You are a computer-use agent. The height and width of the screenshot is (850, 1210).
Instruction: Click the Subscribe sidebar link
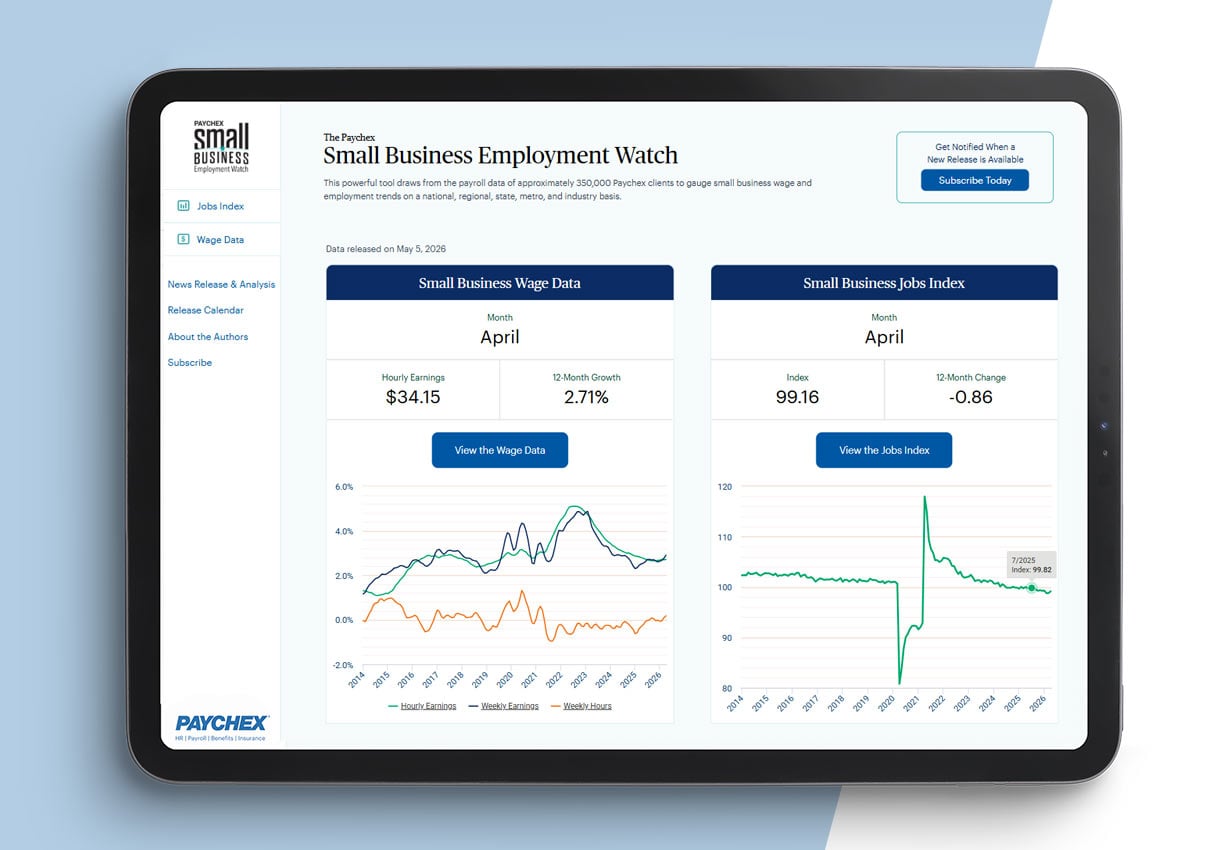pyautogui.click(x=190, y=363)
